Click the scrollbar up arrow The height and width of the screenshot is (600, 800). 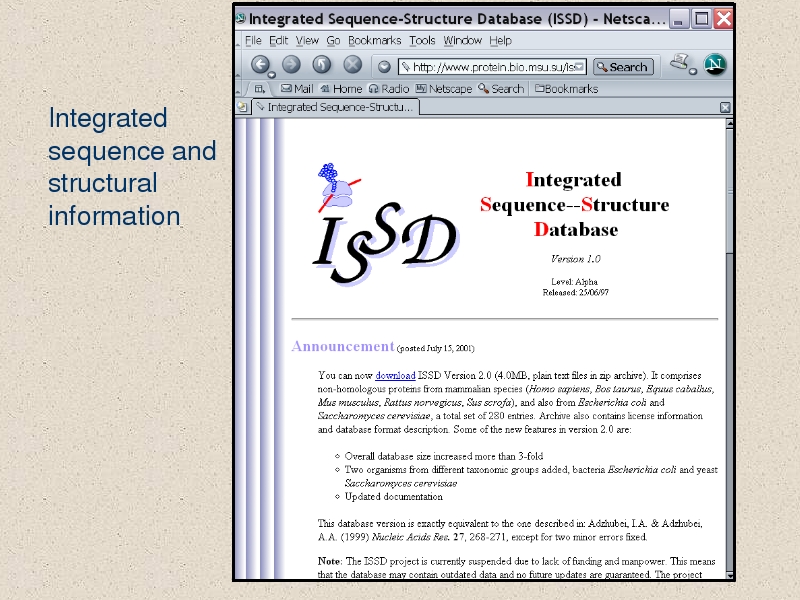(730, 123)
